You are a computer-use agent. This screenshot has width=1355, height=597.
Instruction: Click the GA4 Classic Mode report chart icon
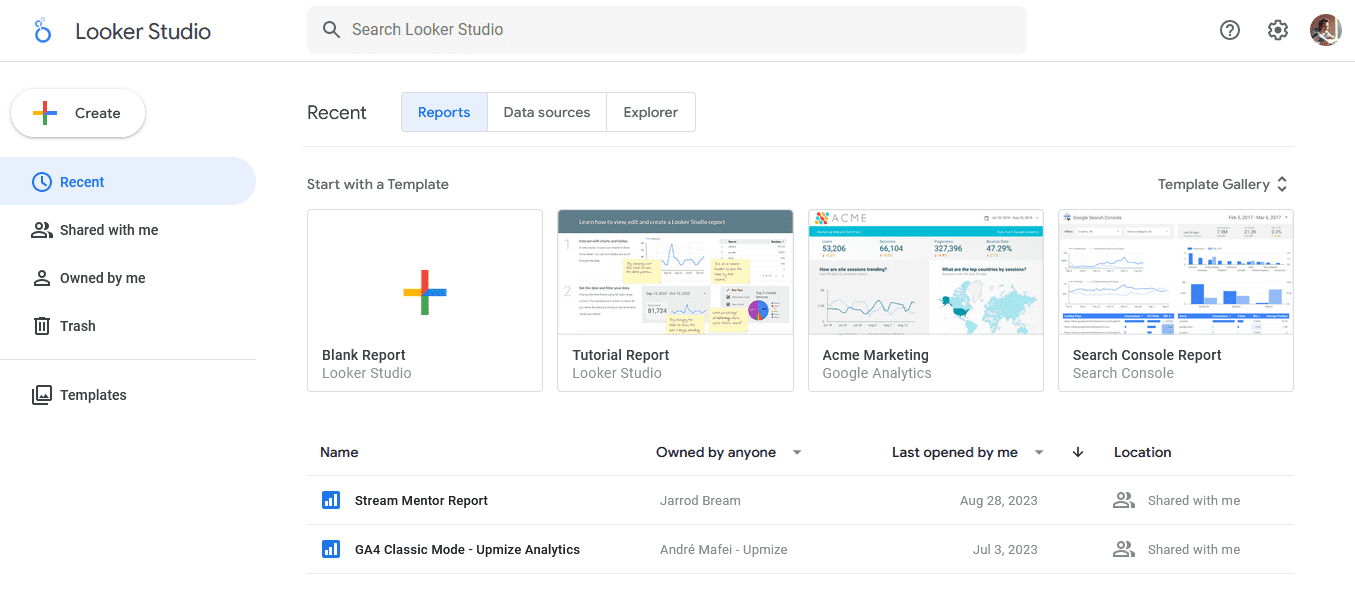(331, 549)
